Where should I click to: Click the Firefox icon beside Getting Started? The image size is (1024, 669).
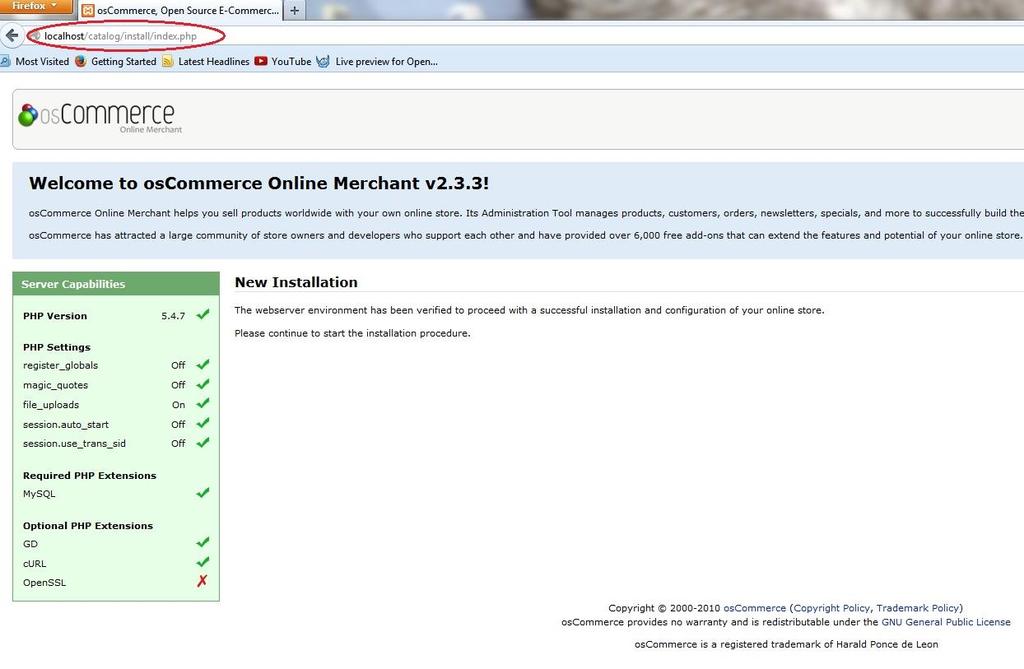pos(80,61)
